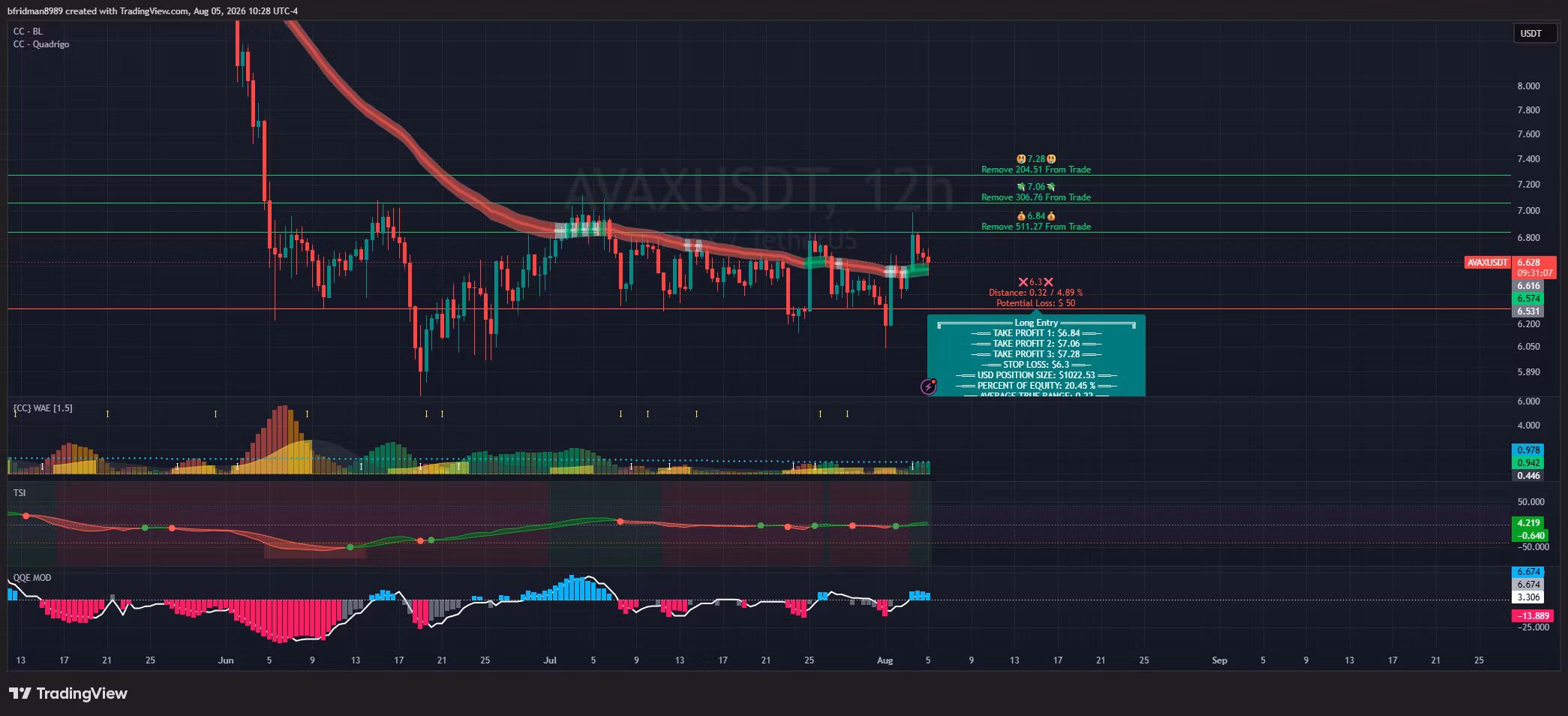Click the 'Sep' date axis label
This screenshot has height=716, width=1568.
point(1219,660)
